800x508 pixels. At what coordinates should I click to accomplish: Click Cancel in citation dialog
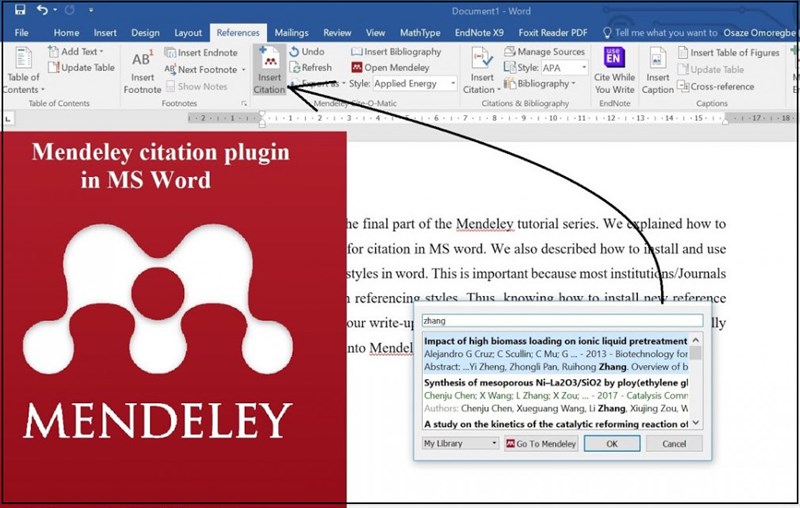tap(674, 444)
